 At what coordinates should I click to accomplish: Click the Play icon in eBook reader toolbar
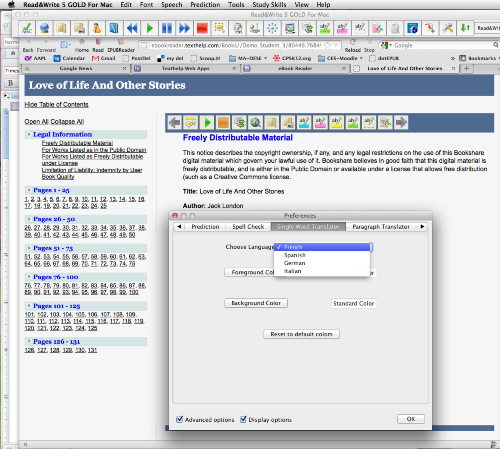pyautogui.click(x=207, y=122)
